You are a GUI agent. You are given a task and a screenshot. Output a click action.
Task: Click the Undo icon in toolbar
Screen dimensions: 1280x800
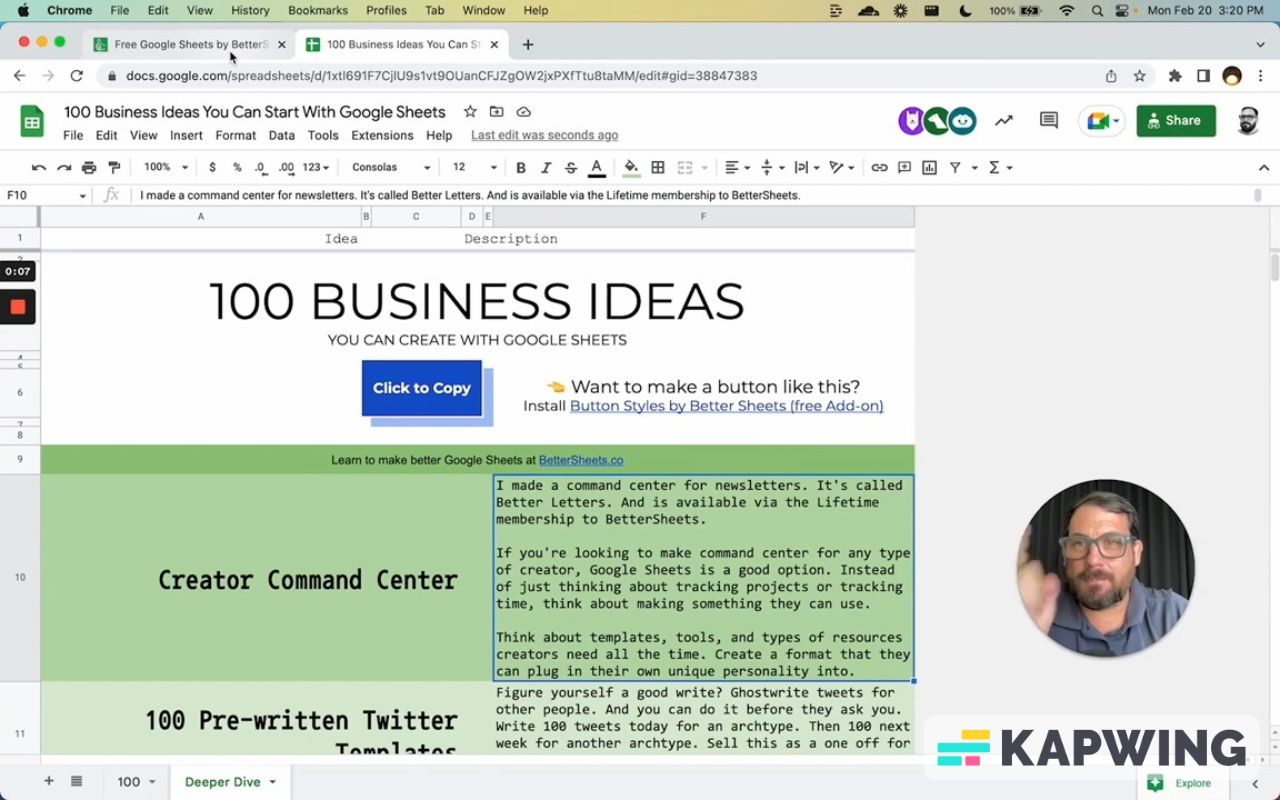39,168
